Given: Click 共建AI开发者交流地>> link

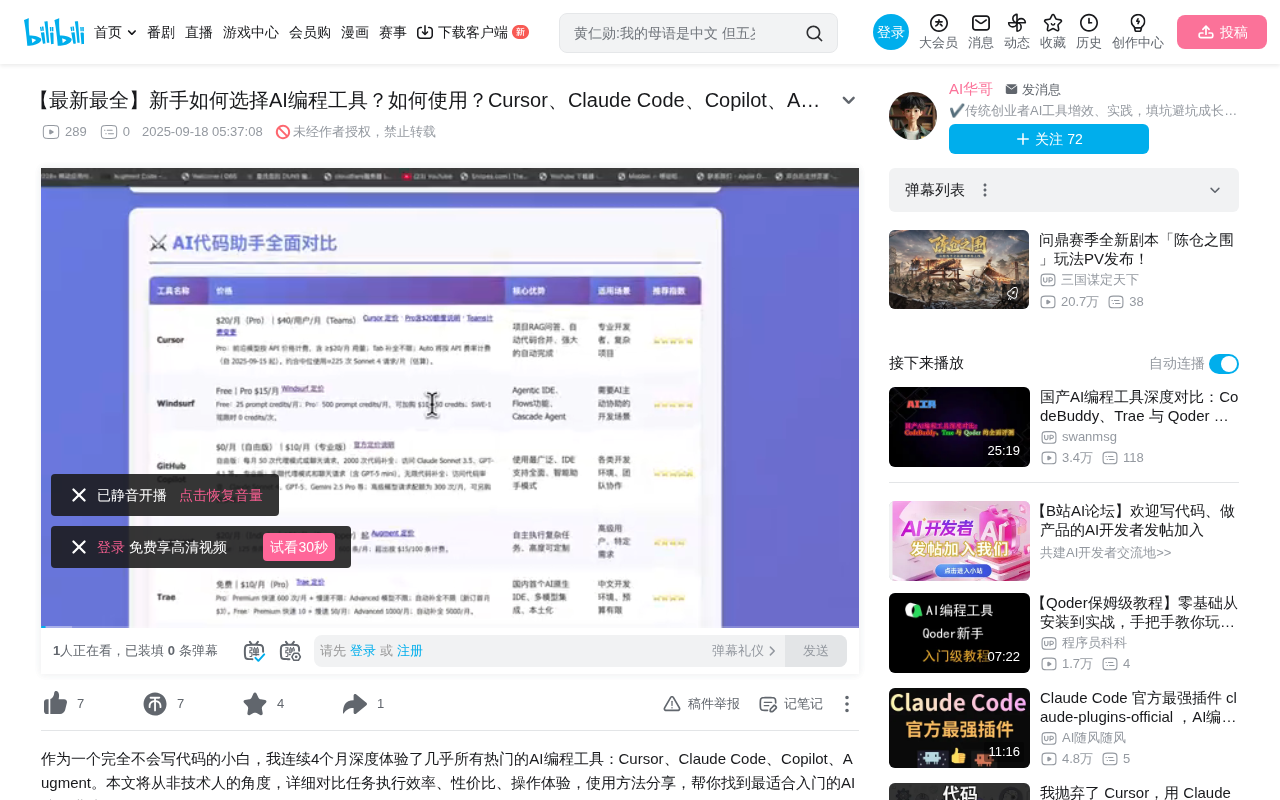Looking at the screenshot, I should pos(1105,552).
